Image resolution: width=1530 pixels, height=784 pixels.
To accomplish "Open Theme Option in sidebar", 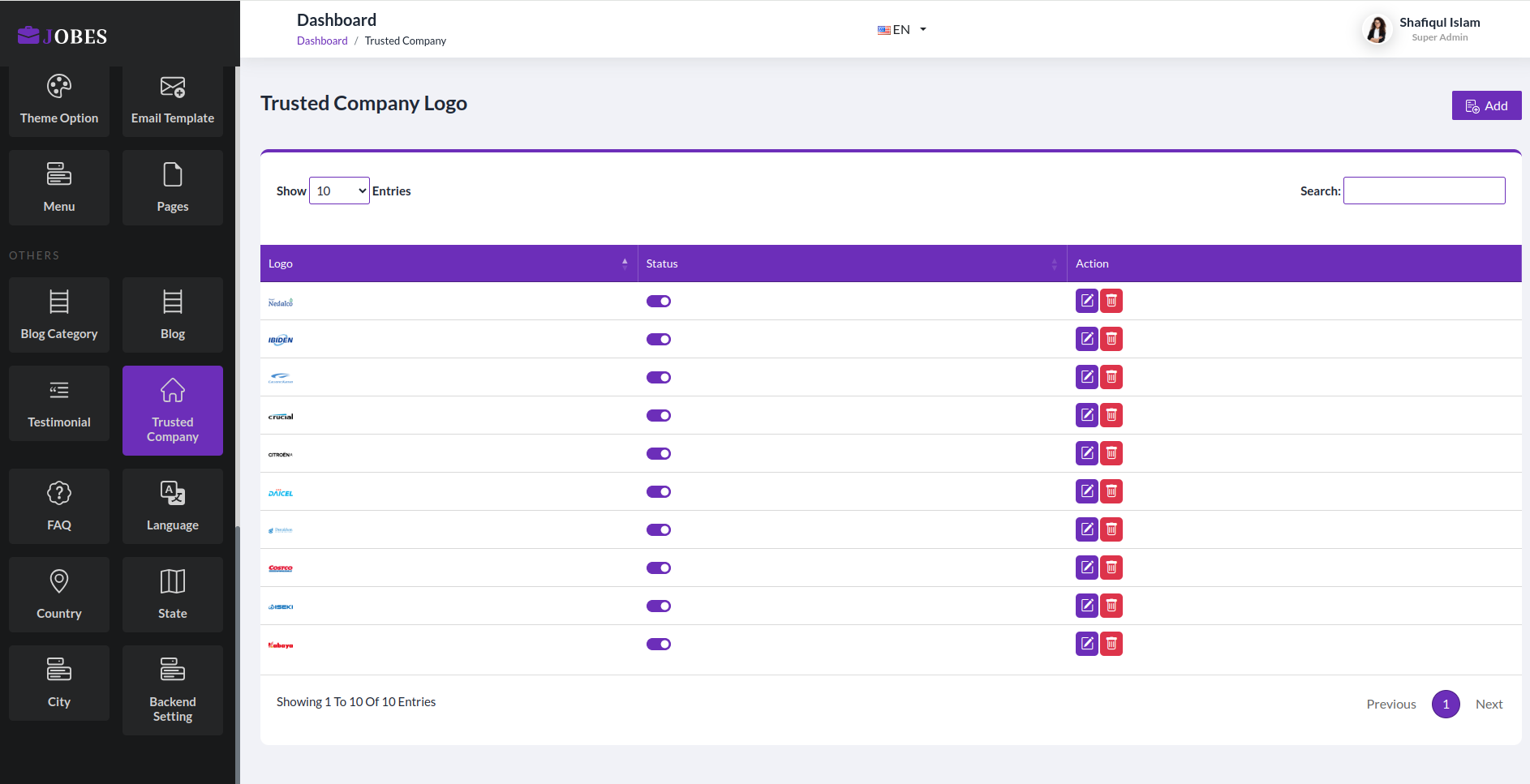I will tap(59, 101).
